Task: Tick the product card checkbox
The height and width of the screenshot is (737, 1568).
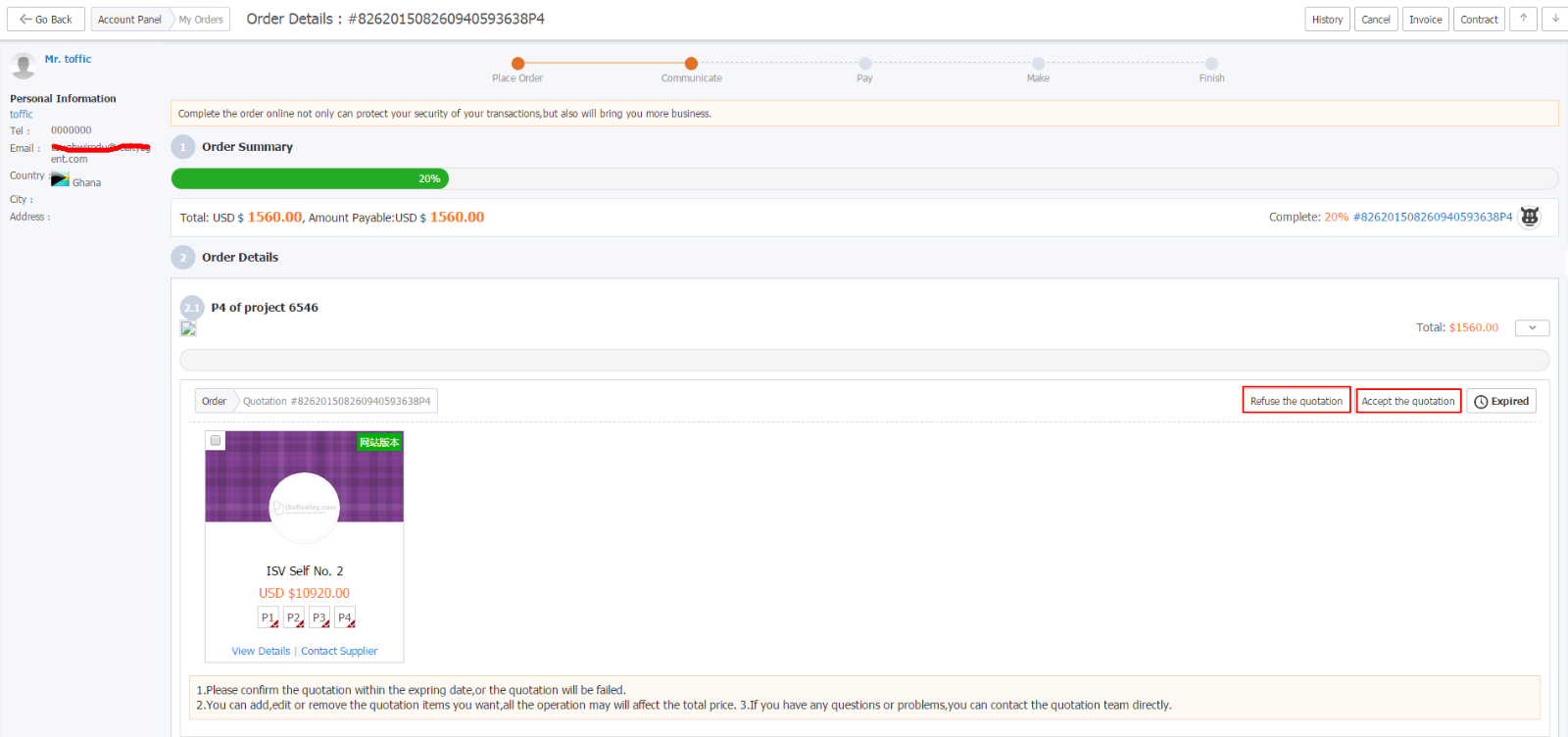Action: [216, 441]
